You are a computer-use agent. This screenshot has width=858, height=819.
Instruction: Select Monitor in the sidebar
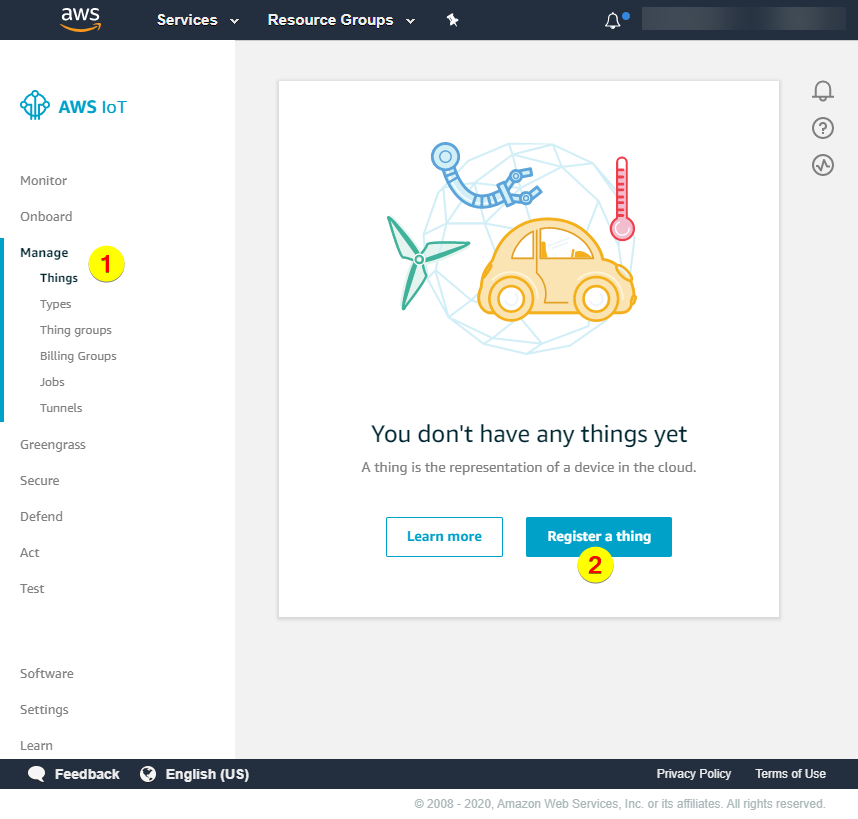point(43,180)
